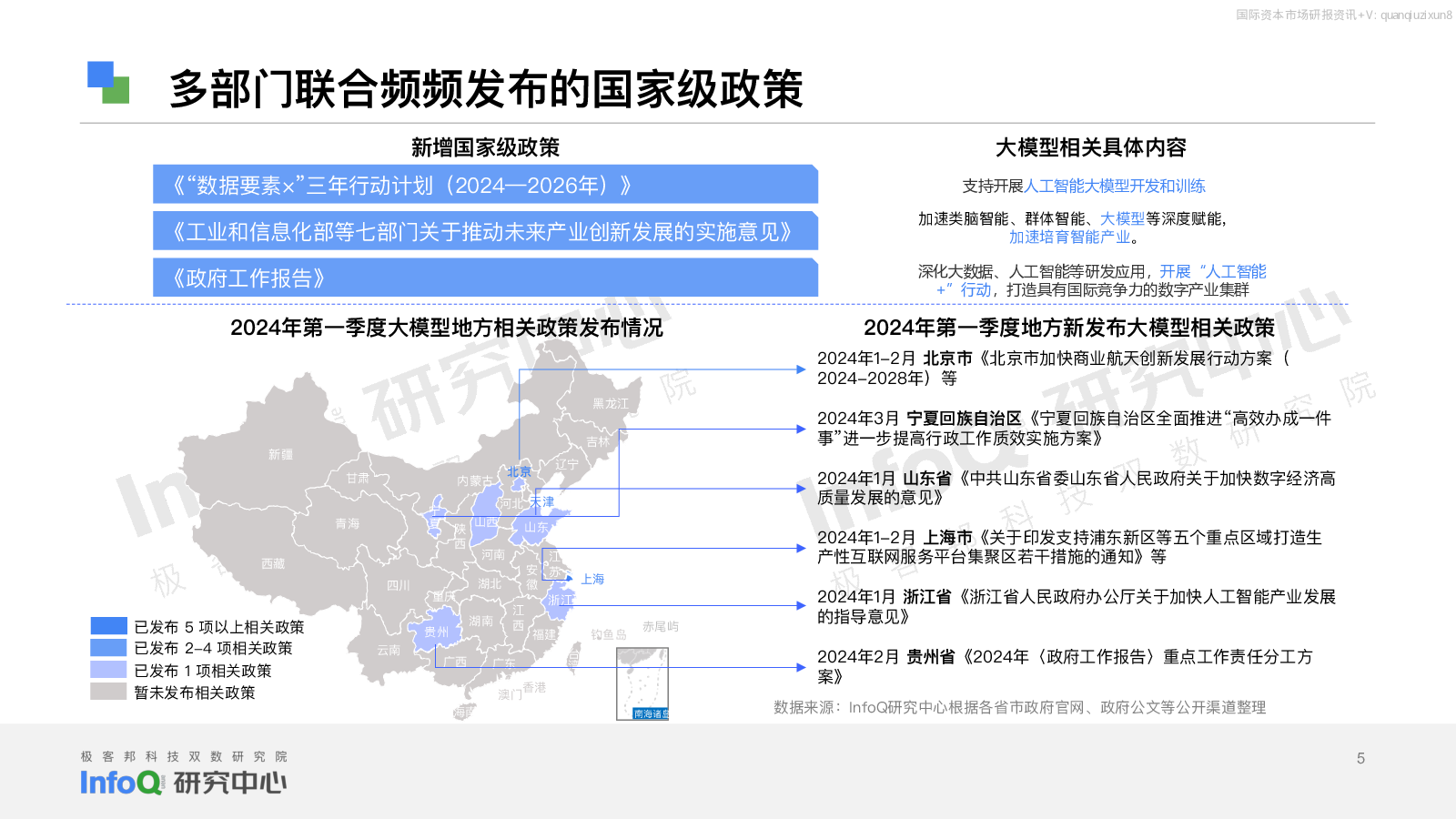Select heading 2024年第一季度地方新发布大模型相关政策
The width and height of the screenshot is (1456, 819).
[1068, 328]
